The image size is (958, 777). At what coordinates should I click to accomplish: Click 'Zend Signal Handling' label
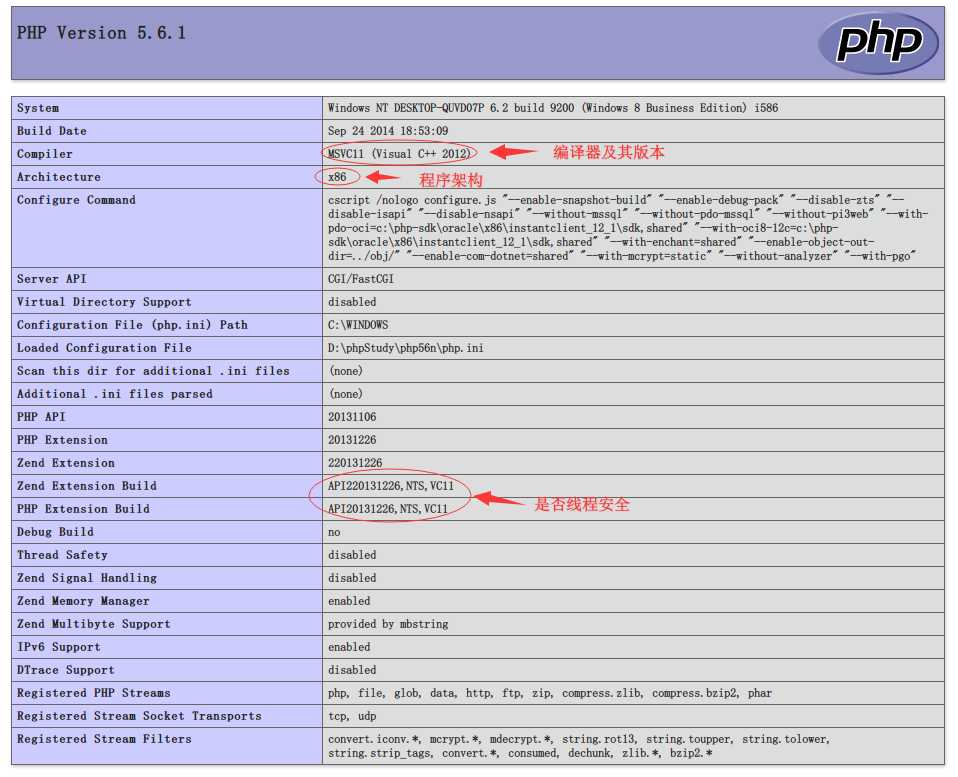click(87, 578)
